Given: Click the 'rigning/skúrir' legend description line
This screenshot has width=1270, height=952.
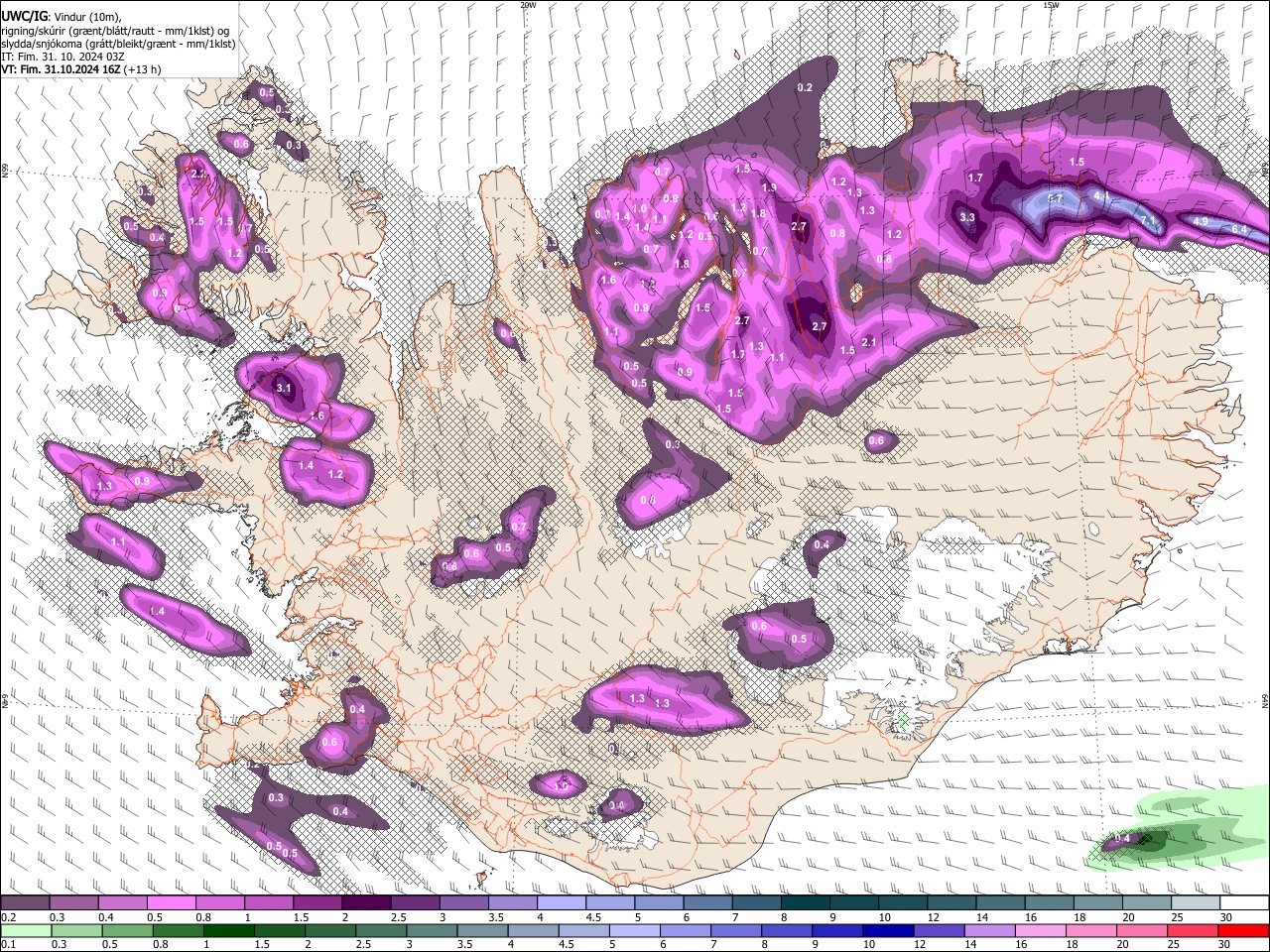Looking at the screenshot, I should (115, 31).
